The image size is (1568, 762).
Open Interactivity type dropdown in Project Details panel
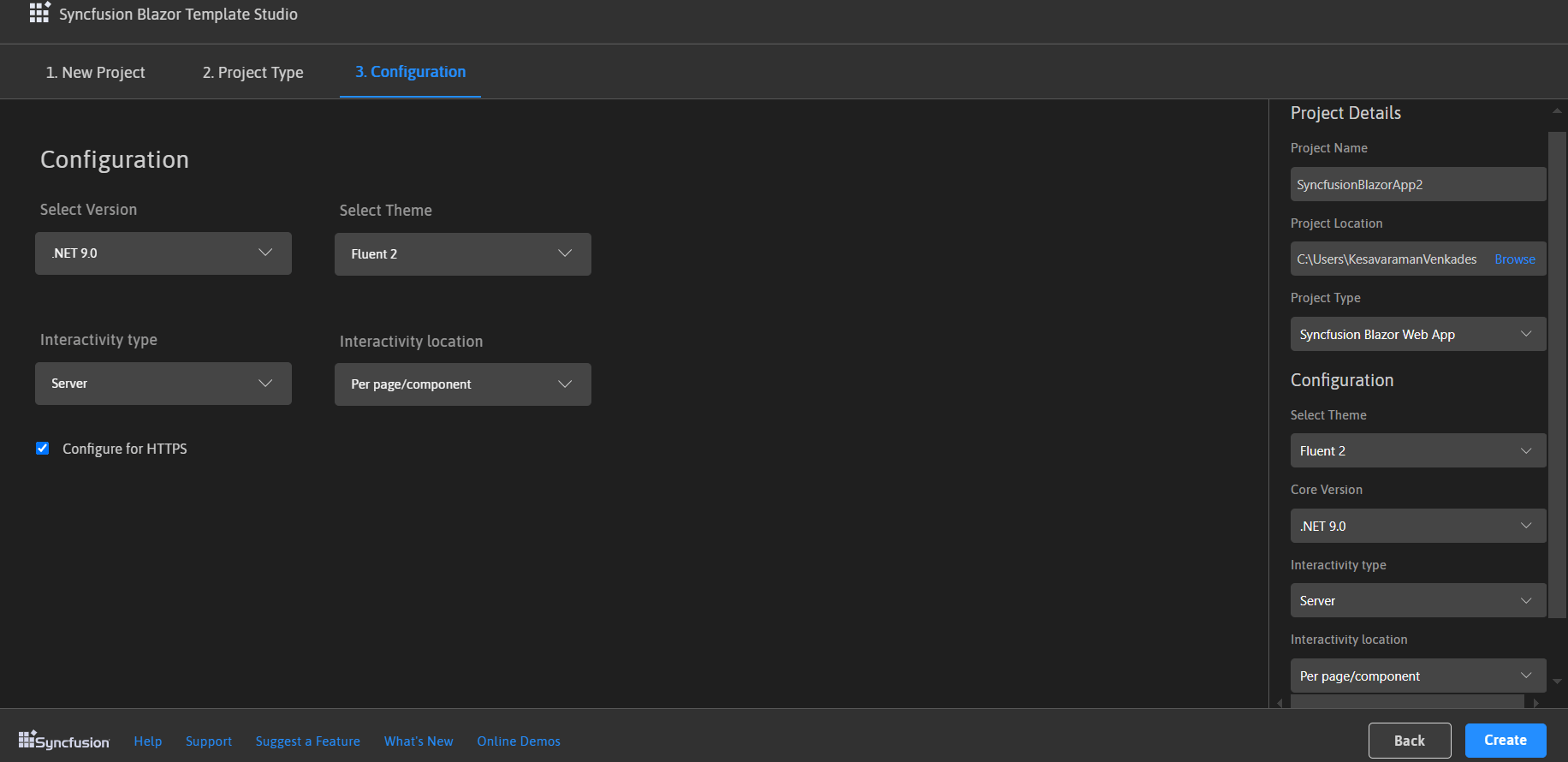pyautogui.click(x=1418, y=600)
